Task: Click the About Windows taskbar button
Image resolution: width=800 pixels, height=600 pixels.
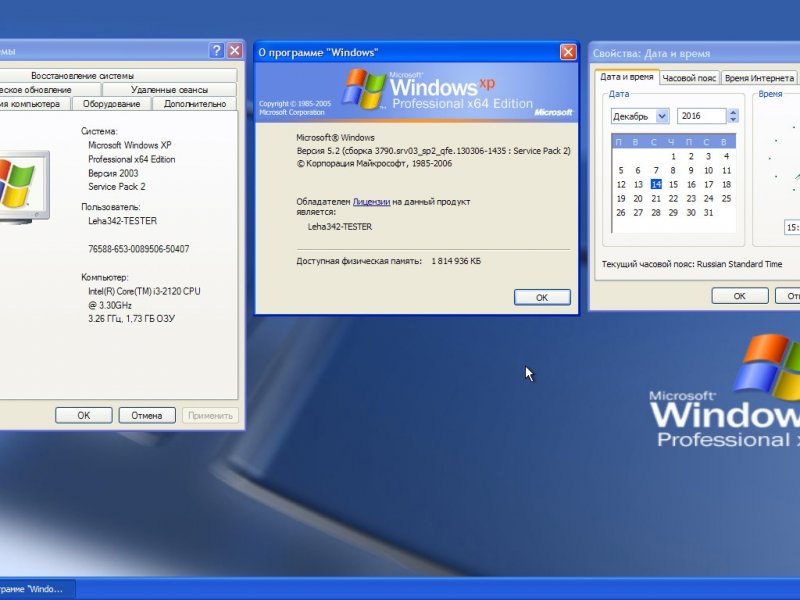Action: [37, 589]
